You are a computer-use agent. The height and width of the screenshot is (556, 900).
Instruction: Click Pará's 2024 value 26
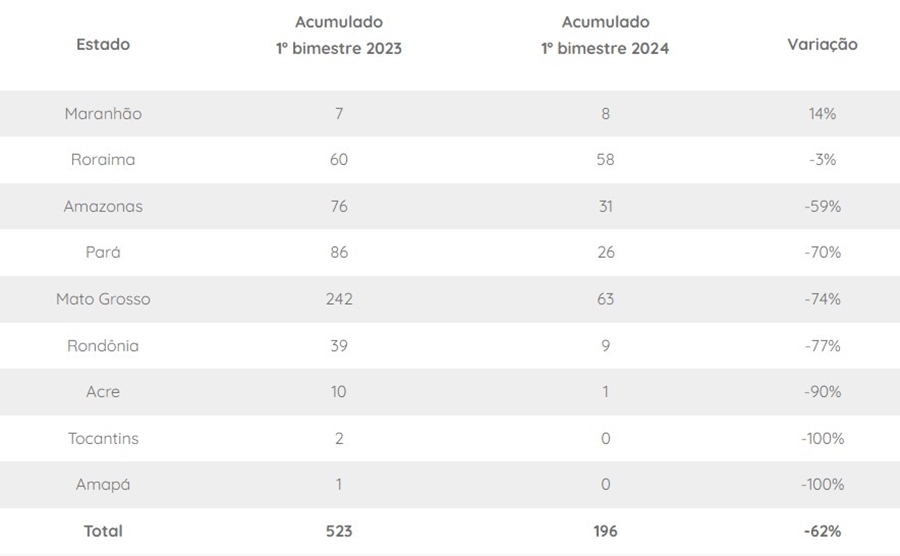click(605, 253)
